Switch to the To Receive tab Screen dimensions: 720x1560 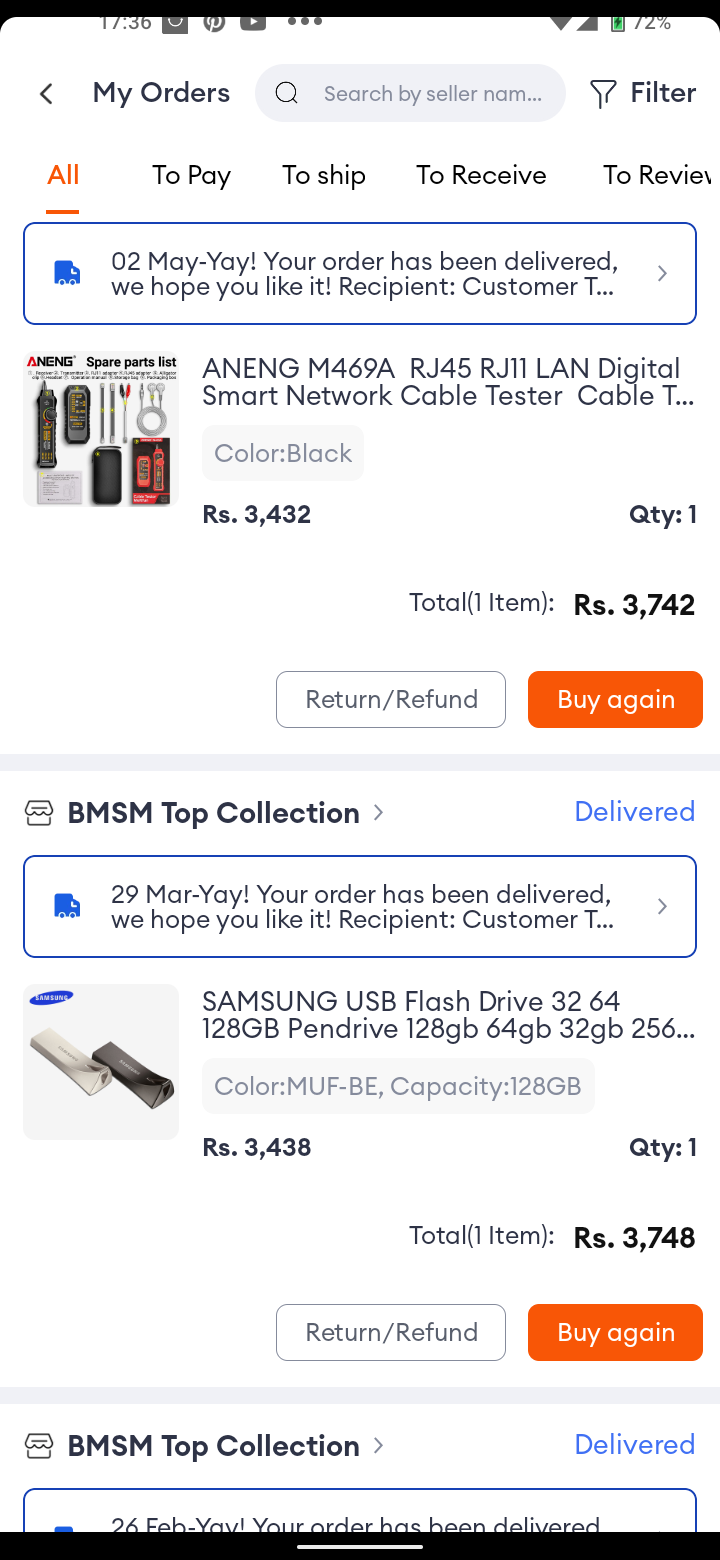click(481, 175)
